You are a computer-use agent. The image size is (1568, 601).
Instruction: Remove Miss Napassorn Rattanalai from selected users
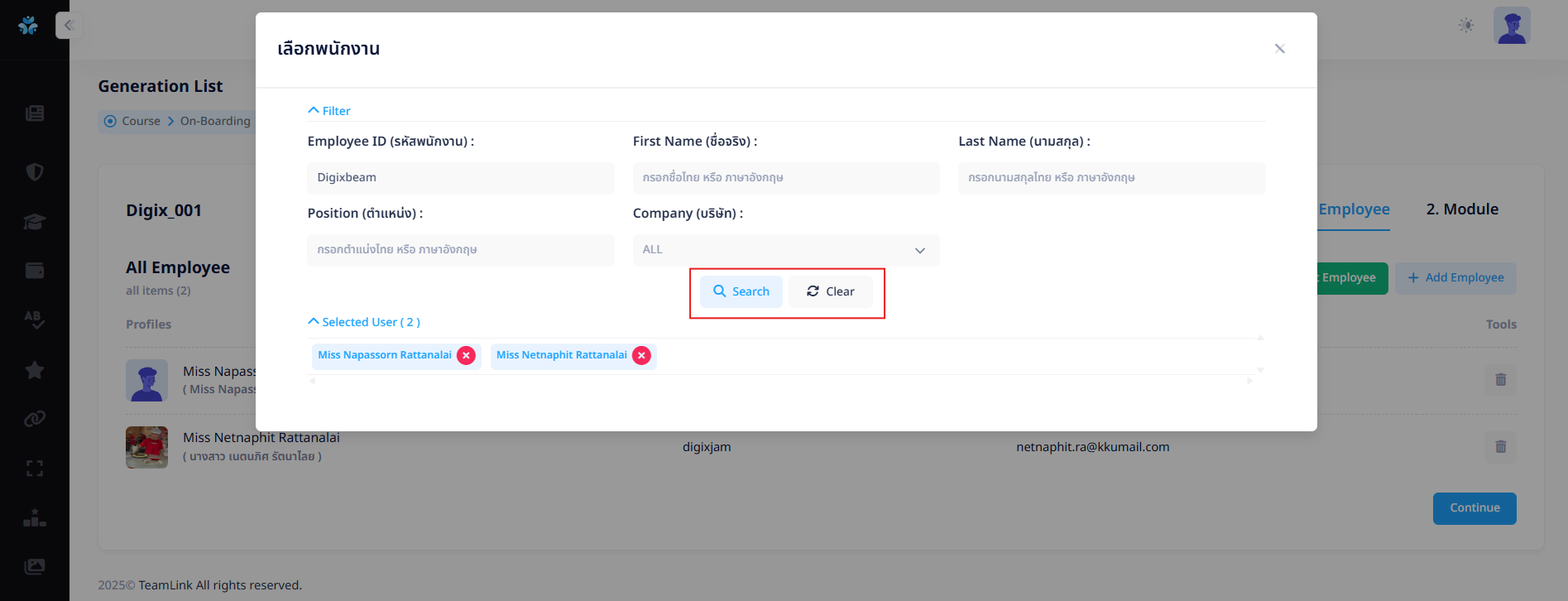[467, 356]
